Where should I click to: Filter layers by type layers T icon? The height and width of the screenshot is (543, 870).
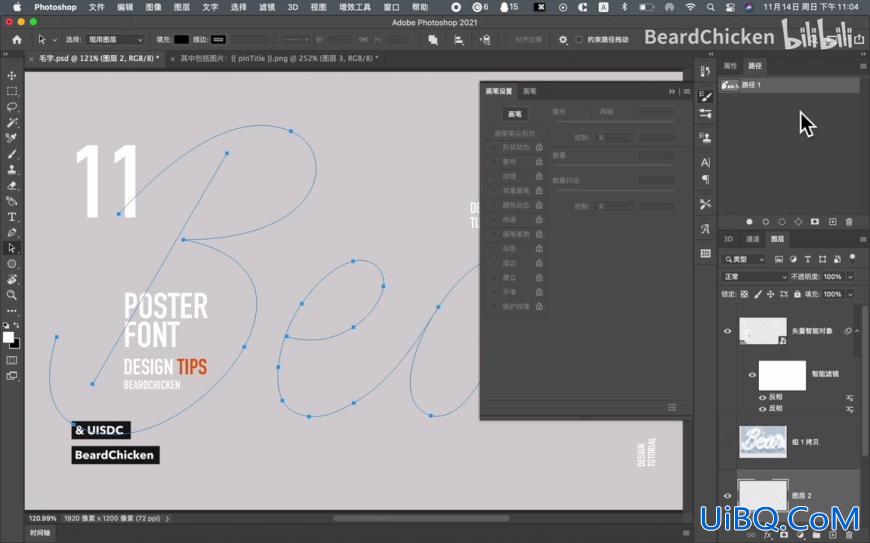tap(808, 259)
